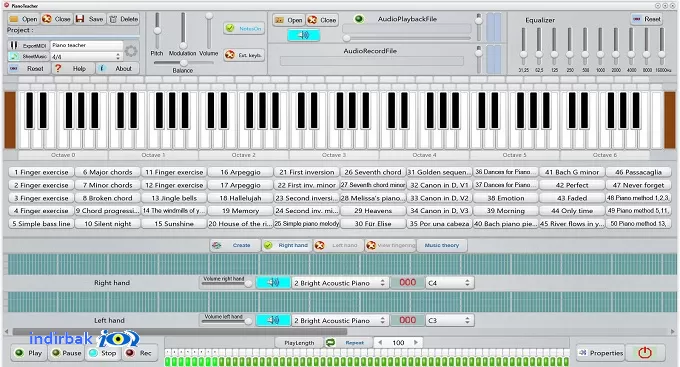Show the About info dialog
Image resolution: width=680 pixels, height=367 pixels.
[x=117, y=69]
